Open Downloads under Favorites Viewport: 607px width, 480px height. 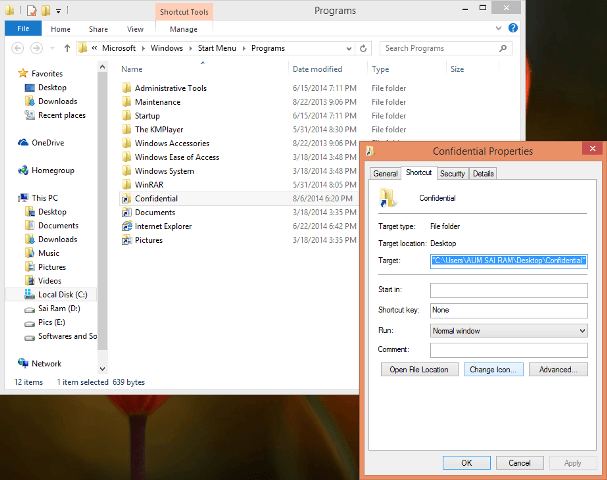pos(57,101)
